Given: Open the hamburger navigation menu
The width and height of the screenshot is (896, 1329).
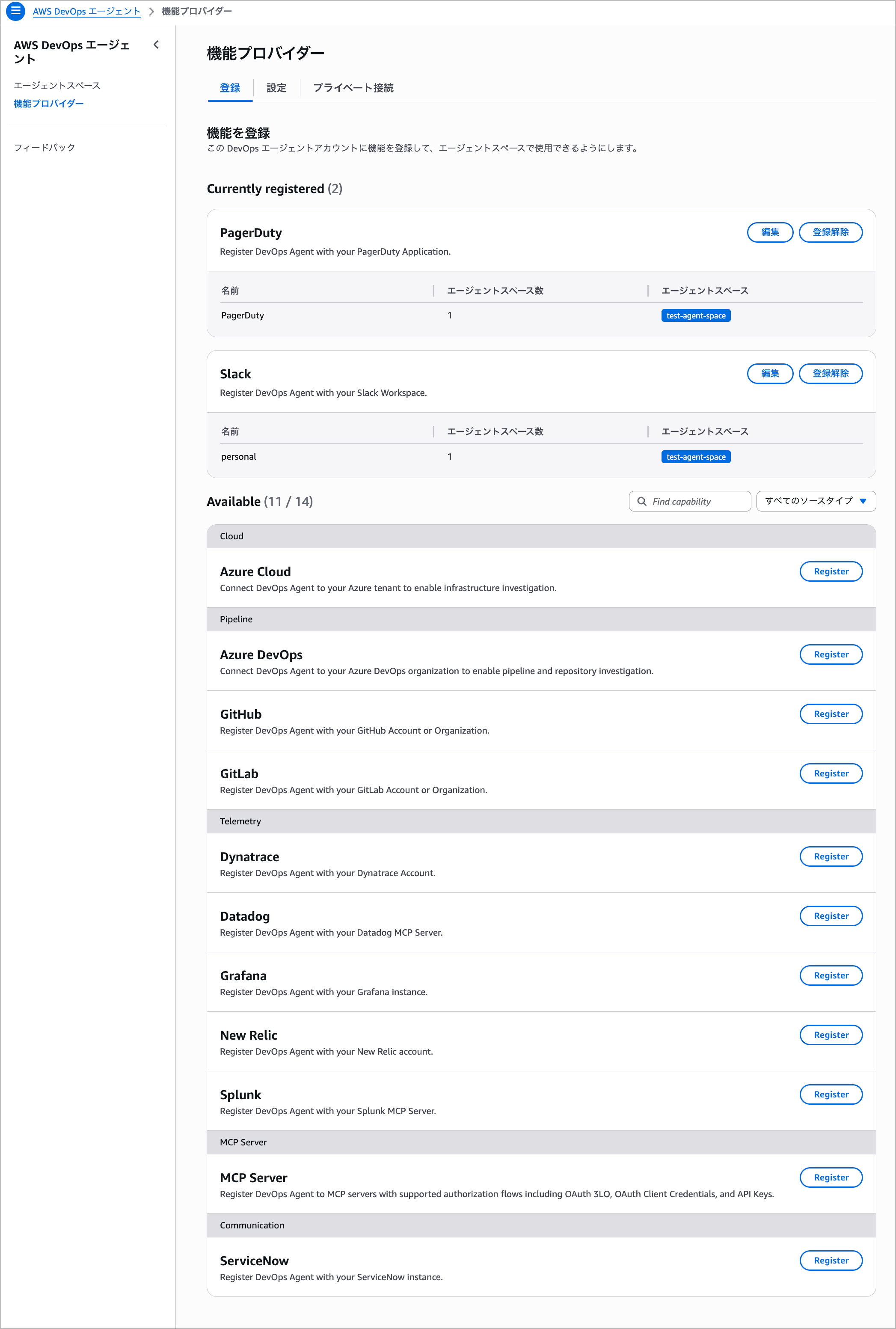Looking at the screenshot, I should click(15, 11).
